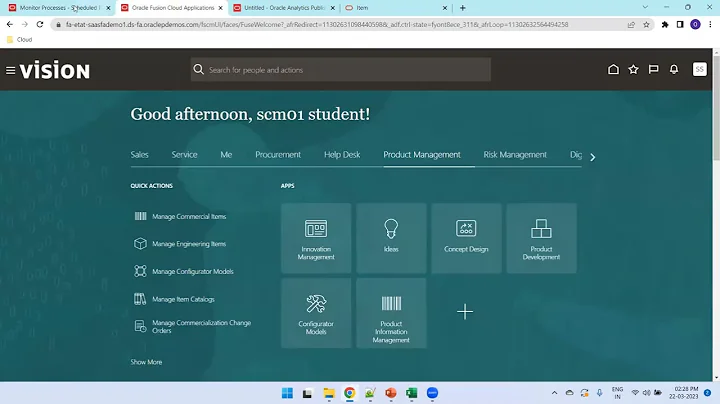The image size is (720, 404).
Task: Click the Manage Commercial Items barcode icon
Action: click(x=141, y=216)
